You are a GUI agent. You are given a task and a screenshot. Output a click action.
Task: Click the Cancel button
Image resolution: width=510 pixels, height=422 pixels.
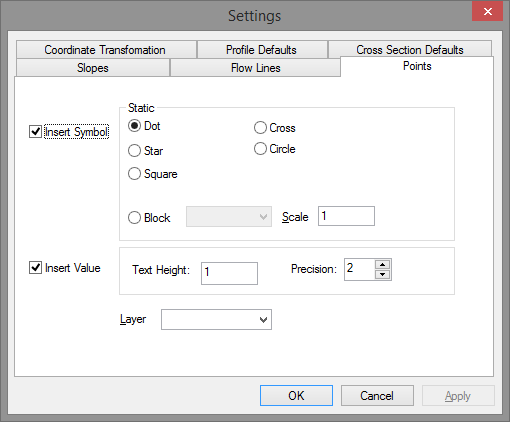coord(377,396)
